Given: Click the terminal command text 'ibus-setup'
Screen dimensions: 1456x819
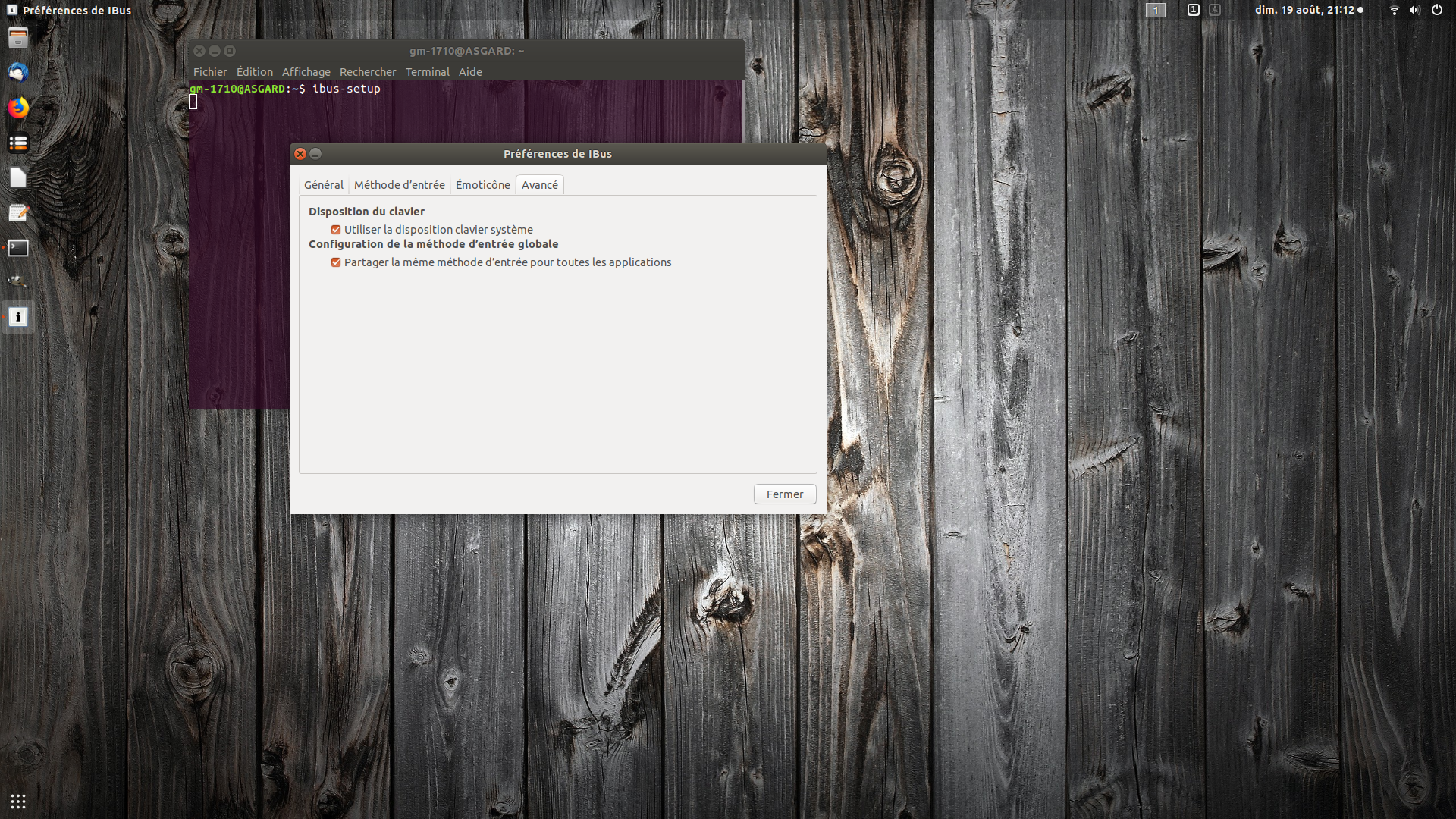Looking at the screenshot, I should click(x=347, y=89).
